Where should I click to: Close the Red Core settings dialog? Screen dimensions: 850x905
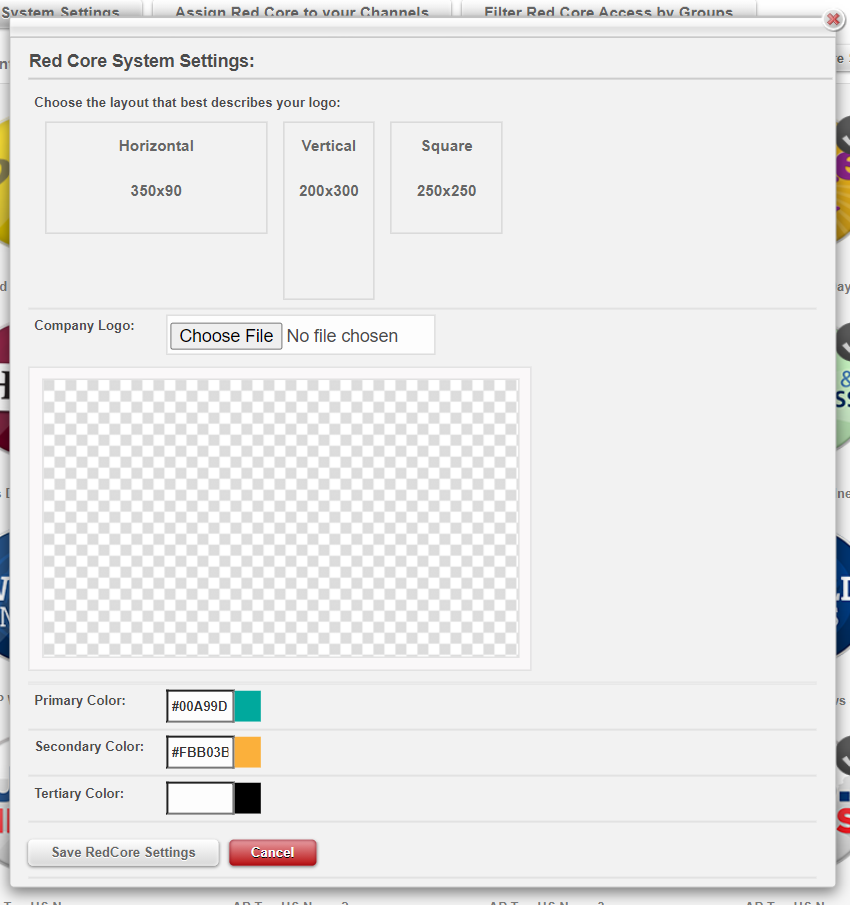click(x=833, y=20)
